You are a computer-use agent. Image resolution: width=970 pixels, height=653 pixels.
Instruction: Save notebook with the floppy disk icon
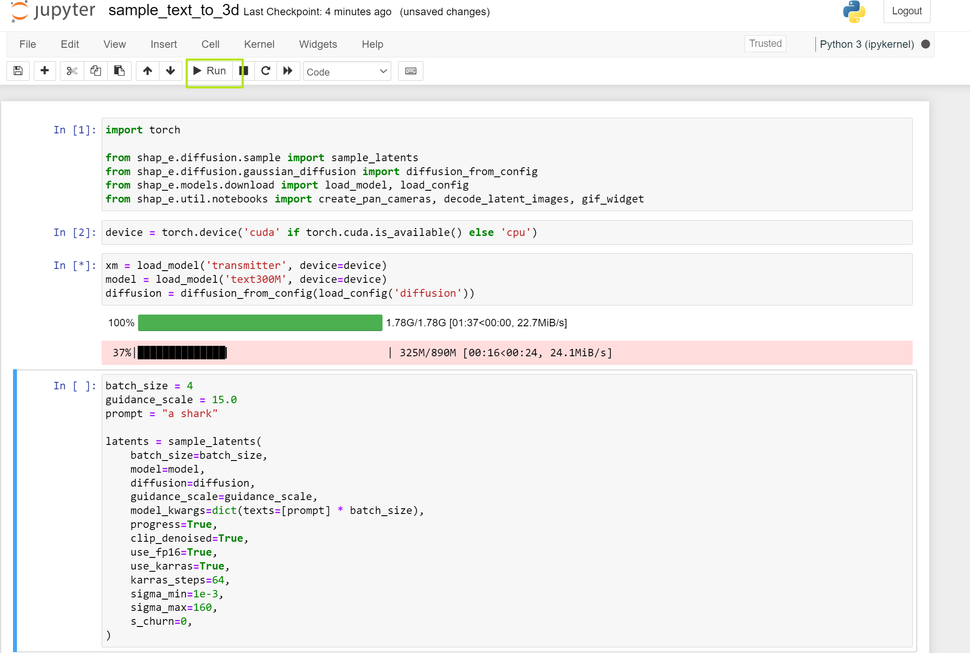pos(18,71)
